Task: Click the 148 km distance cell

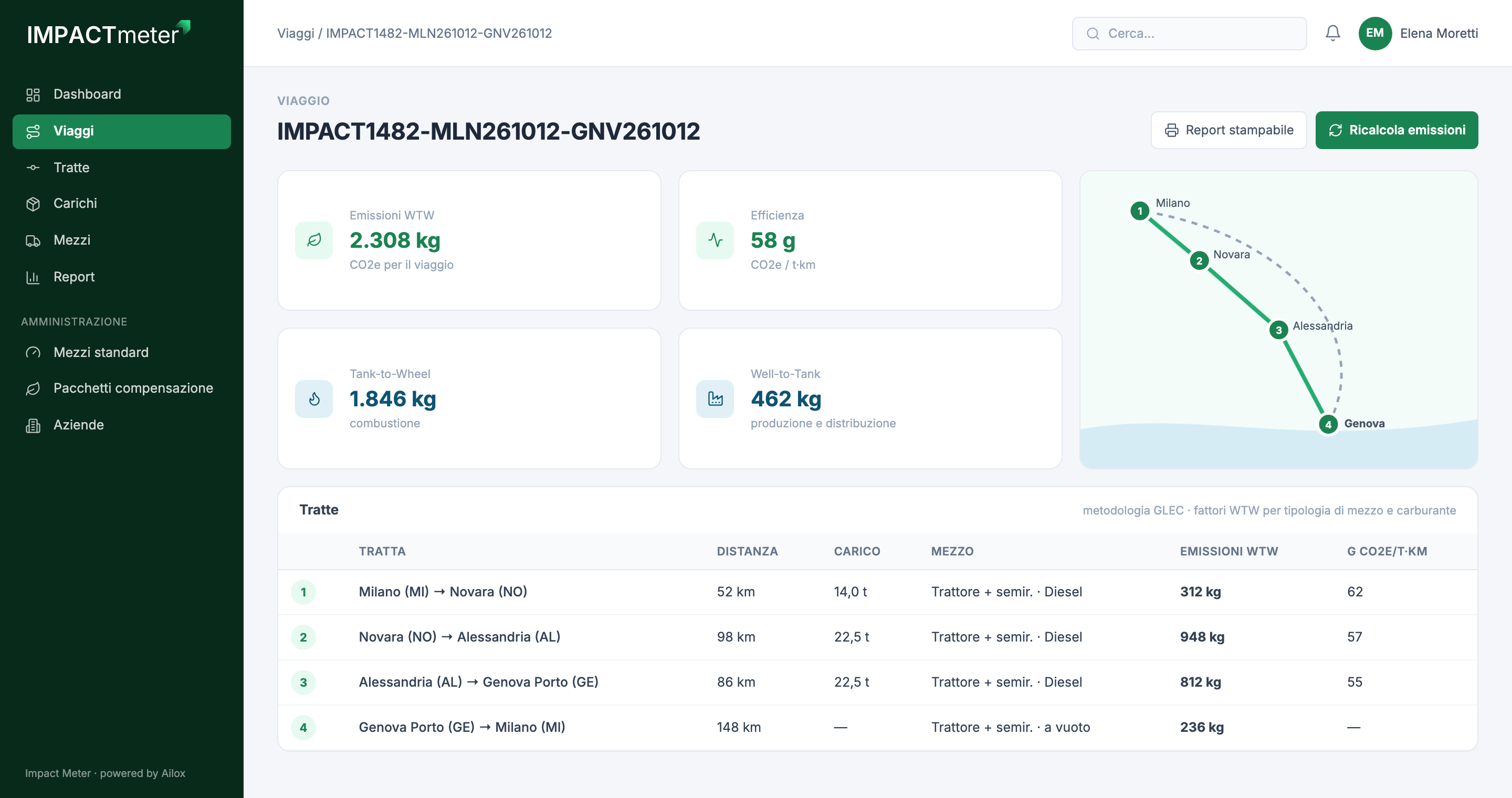Action: 738,728
